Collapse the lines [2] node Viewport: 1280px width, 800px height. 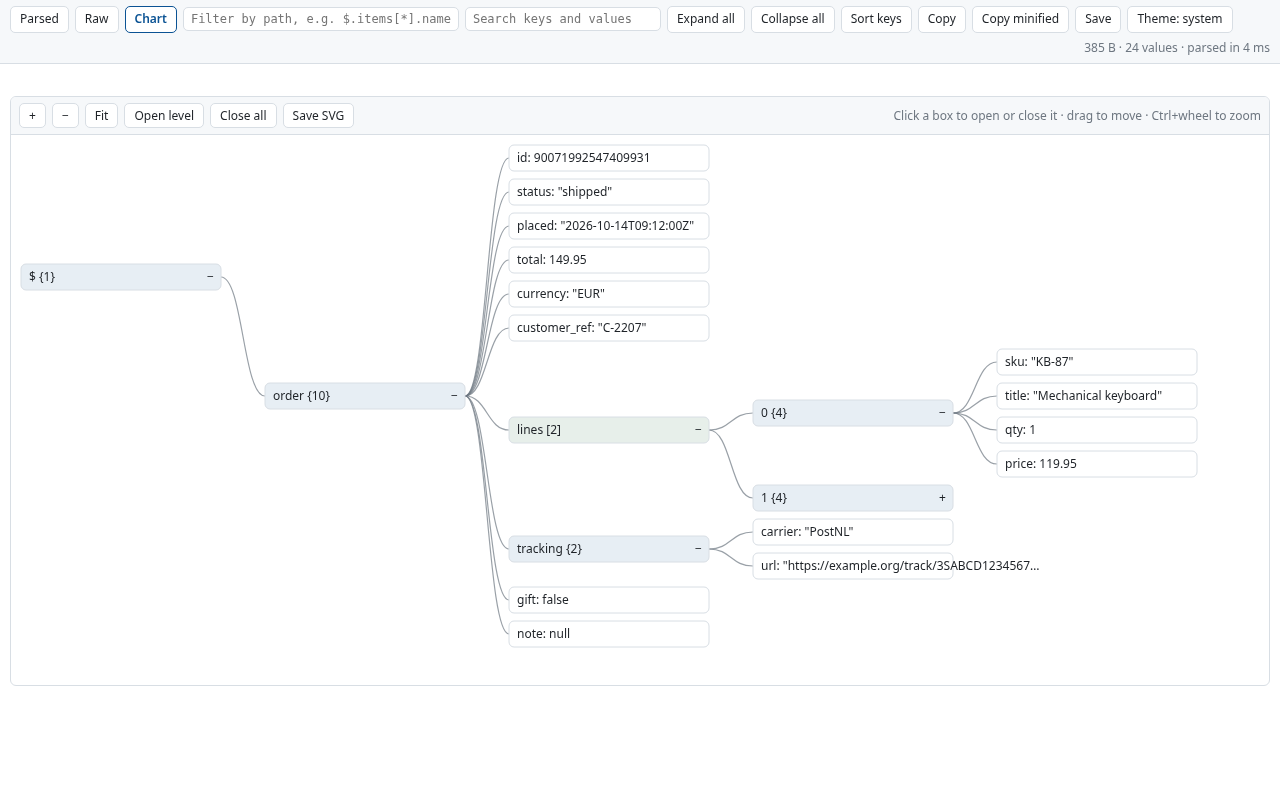click(x=698, y=430)
